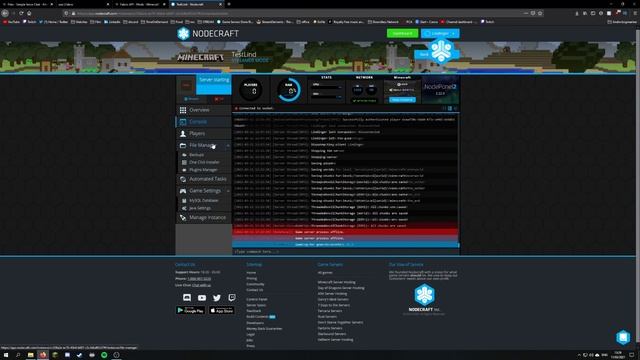Click the blue button in Minecraft panel
Screen dimensions: 640x360
(402, 100)
